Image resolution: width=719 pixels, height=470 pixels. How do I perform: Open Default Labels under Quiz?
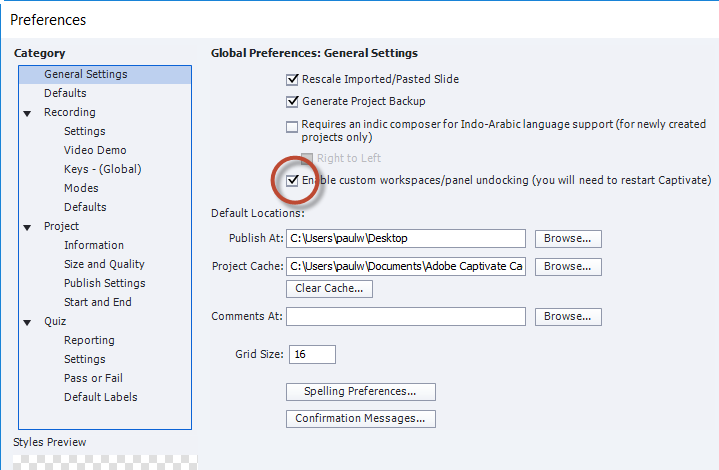(100, 397)
